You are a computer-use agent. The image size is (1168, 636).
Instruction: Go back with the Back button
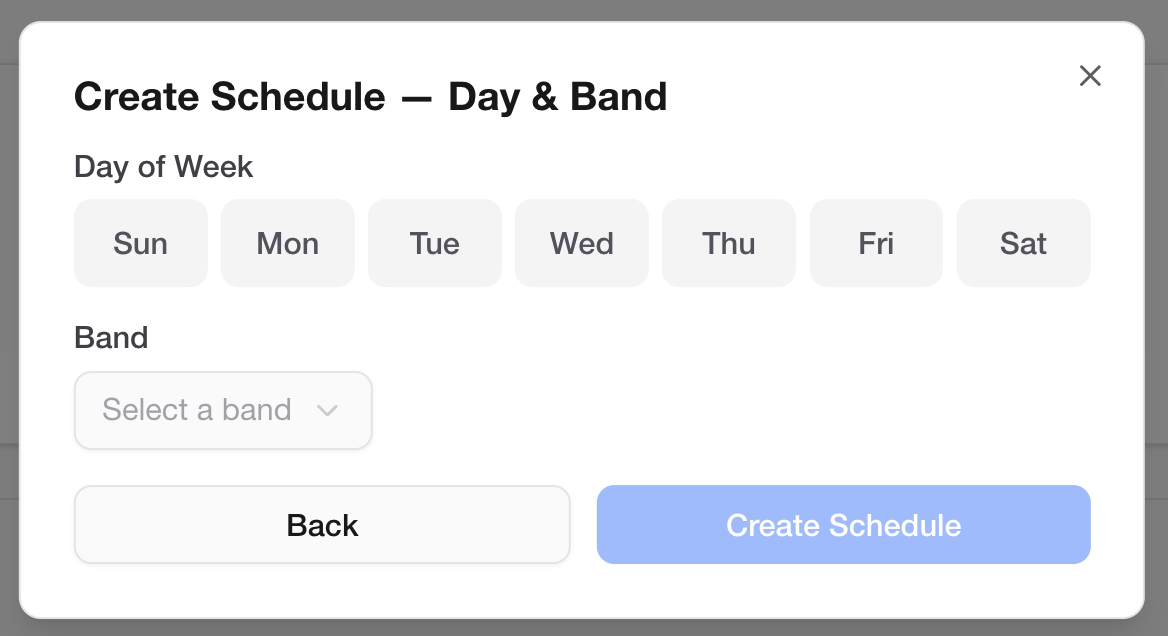tap(322, 525)
